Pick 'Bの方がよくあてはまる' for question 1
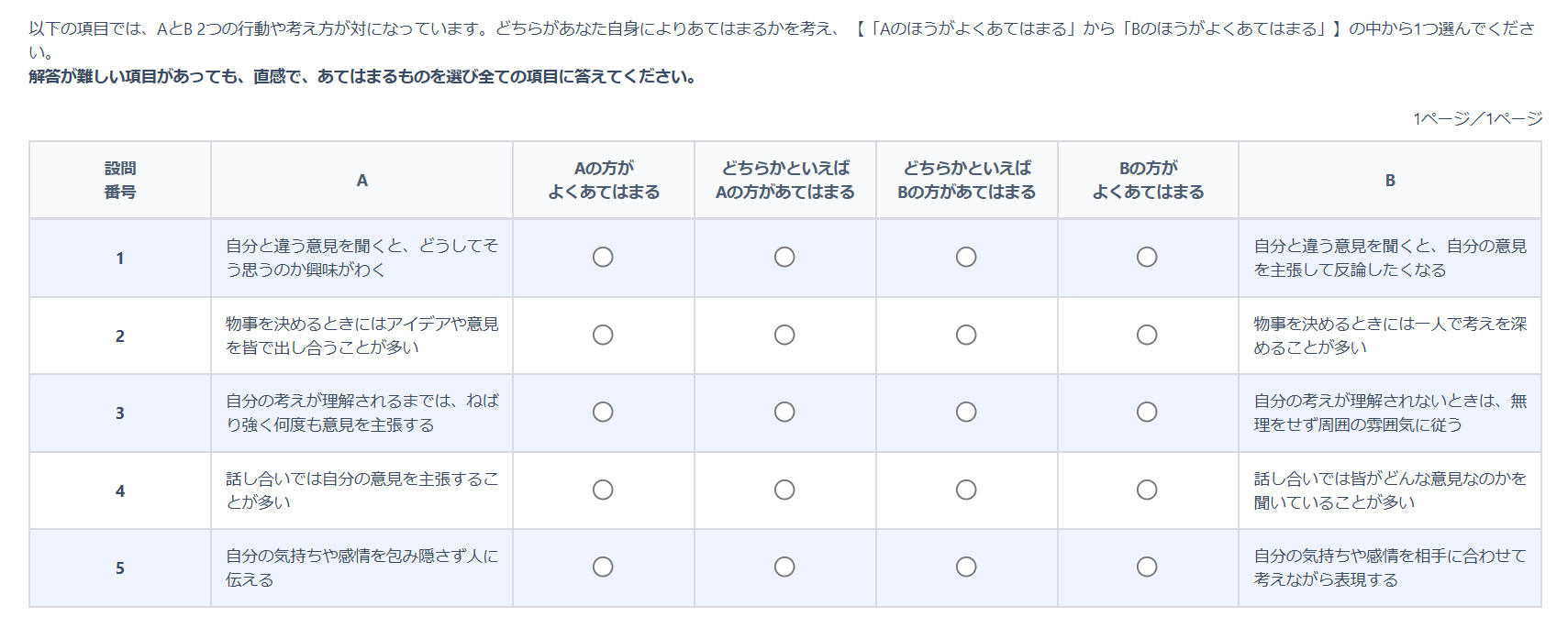Screen dimensions: 1568x628 tap(1147, 257)
